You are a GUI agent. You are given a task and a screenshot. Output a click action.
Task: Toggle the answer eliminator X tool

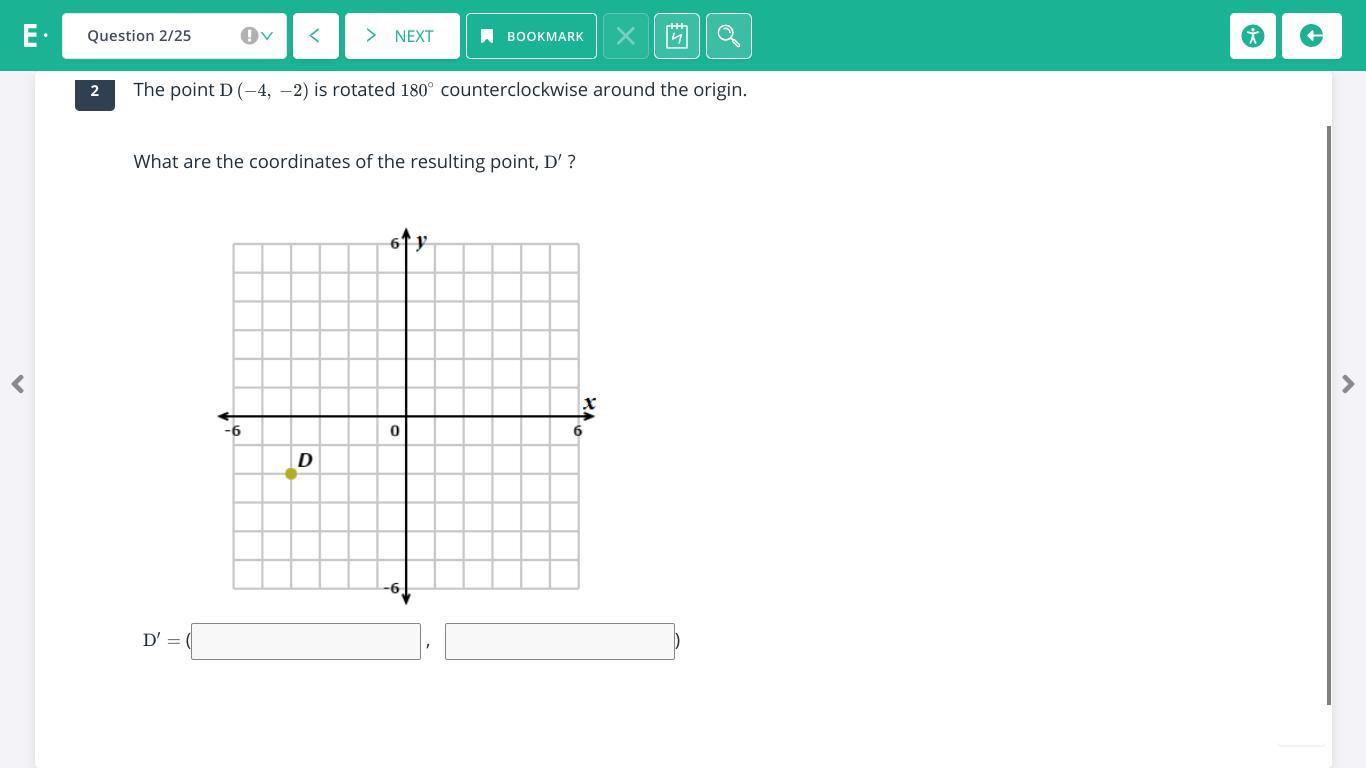click(x=625, y=36)
